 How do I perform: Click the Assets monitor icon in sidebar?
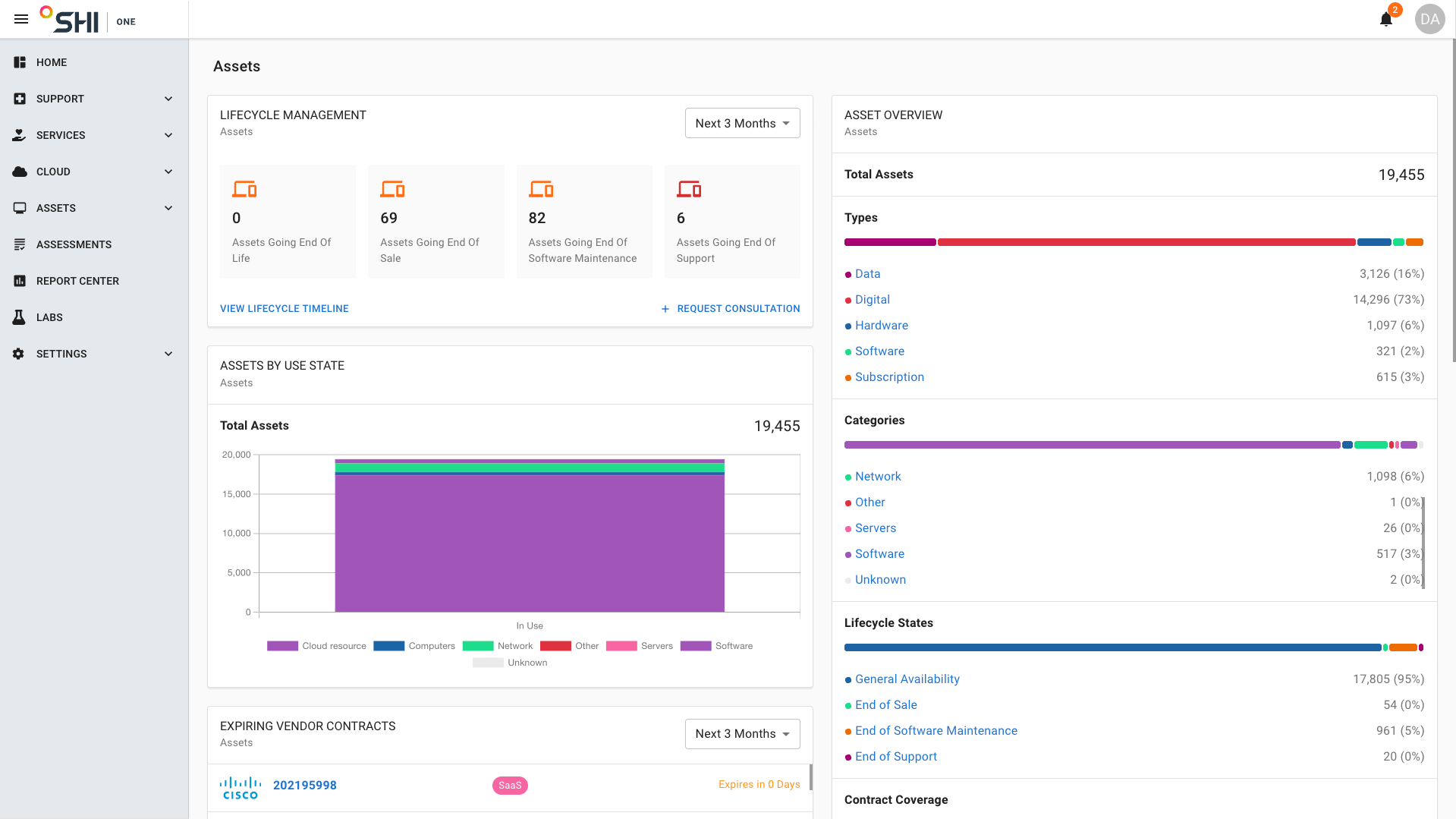click(20, 208)
